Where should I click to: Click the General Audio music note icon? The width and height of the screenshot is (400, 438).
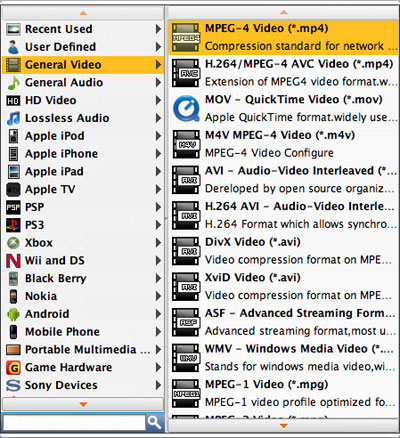(x=13, y=82)
